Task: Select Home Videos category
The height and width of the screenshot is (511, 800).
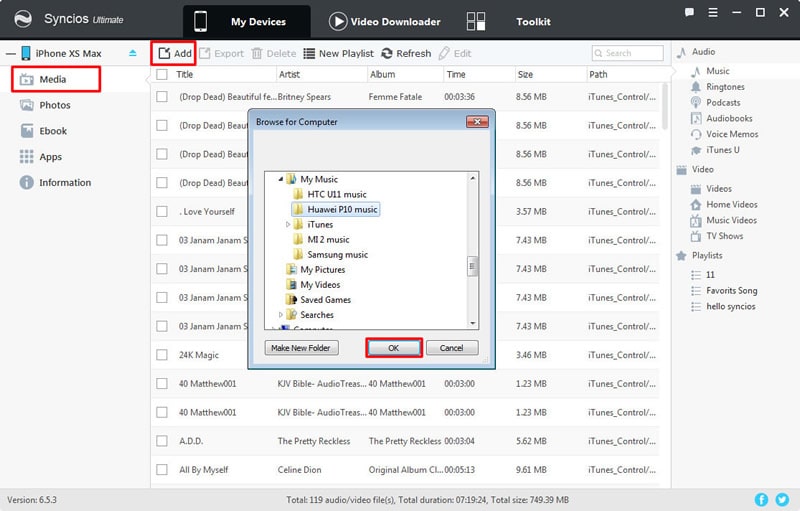Action: pos(724,205)
